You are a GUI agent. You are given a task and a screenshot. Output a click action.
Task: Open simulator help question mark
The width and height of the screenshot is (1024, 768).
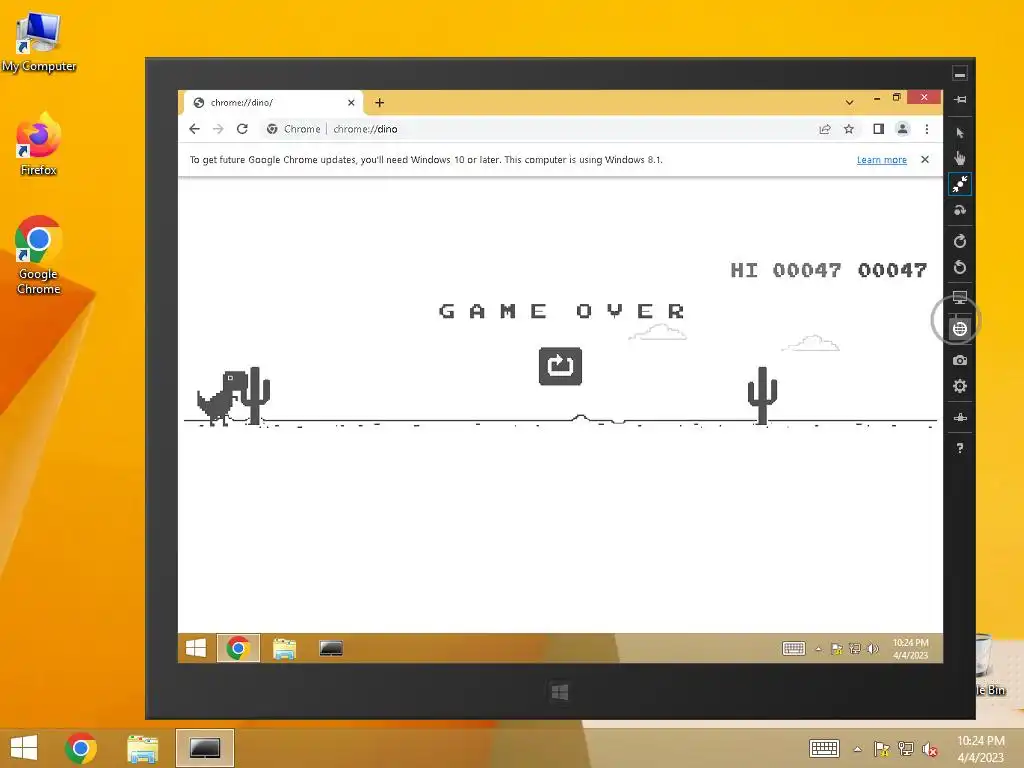pos(959,448)
